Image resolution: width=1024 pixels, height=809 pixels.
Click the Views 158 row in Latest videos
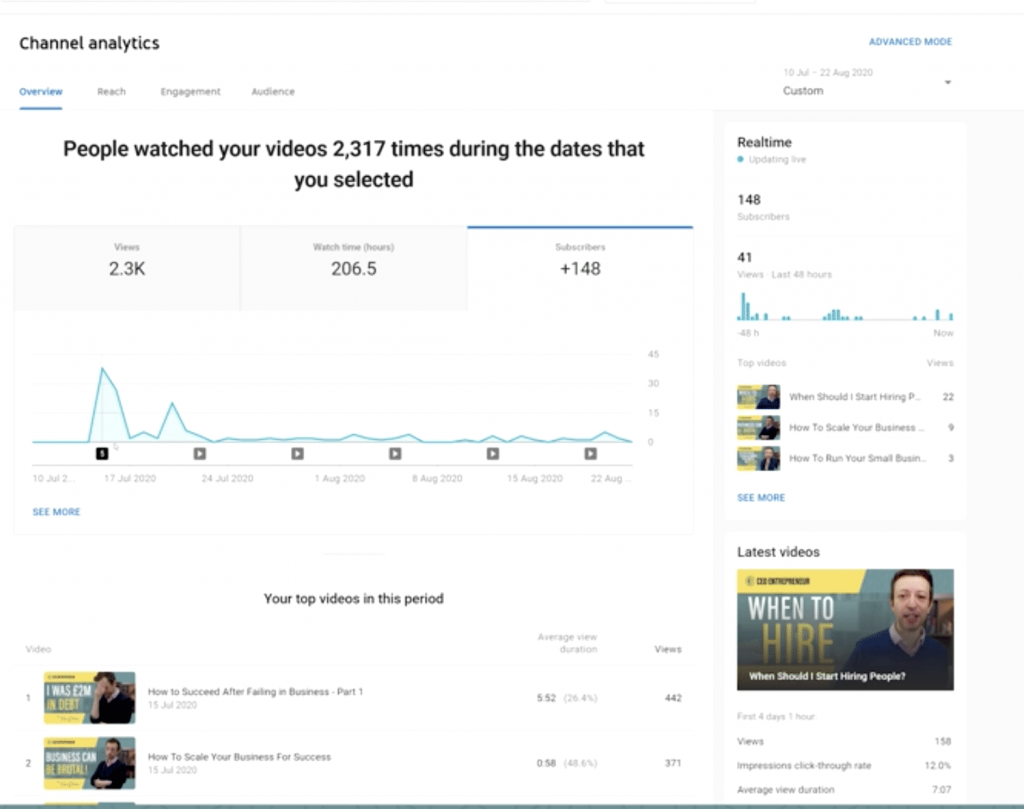point(844,741)
